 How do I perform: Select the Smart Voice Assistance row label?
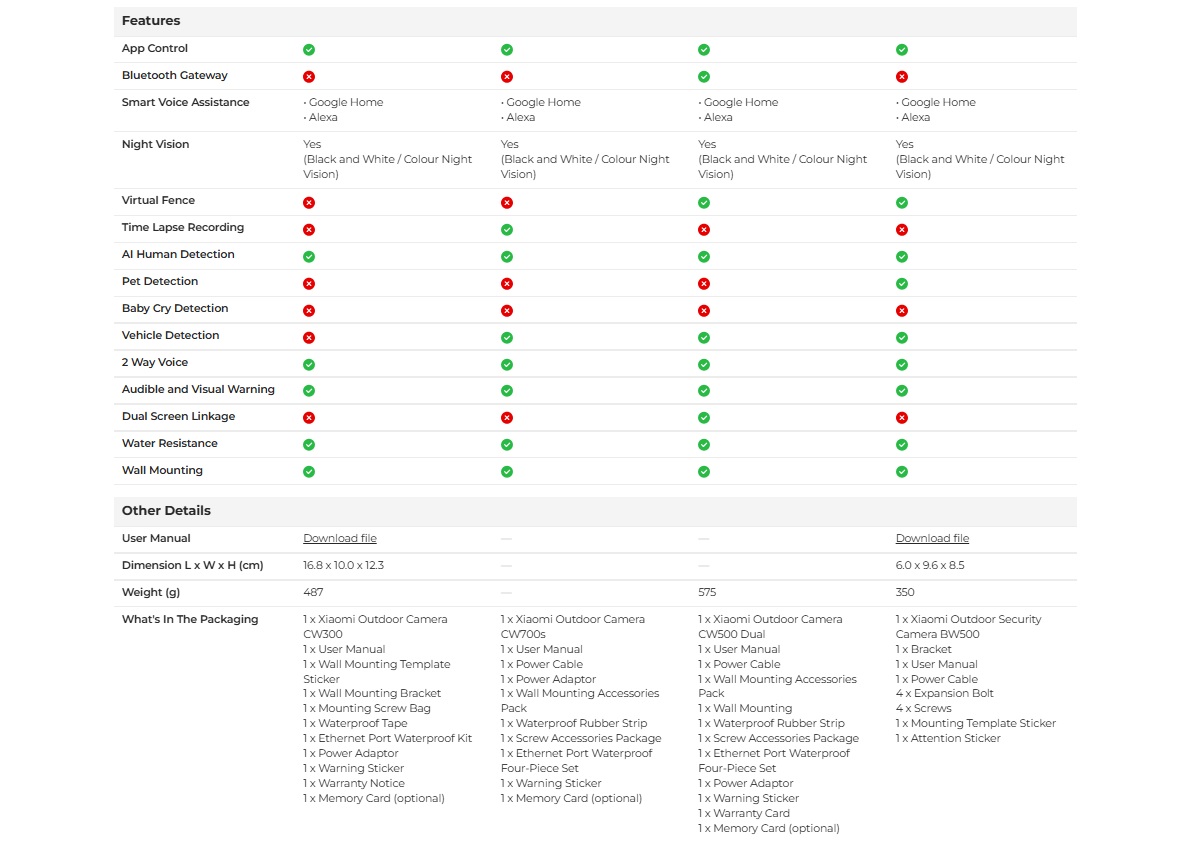point(185,103)
